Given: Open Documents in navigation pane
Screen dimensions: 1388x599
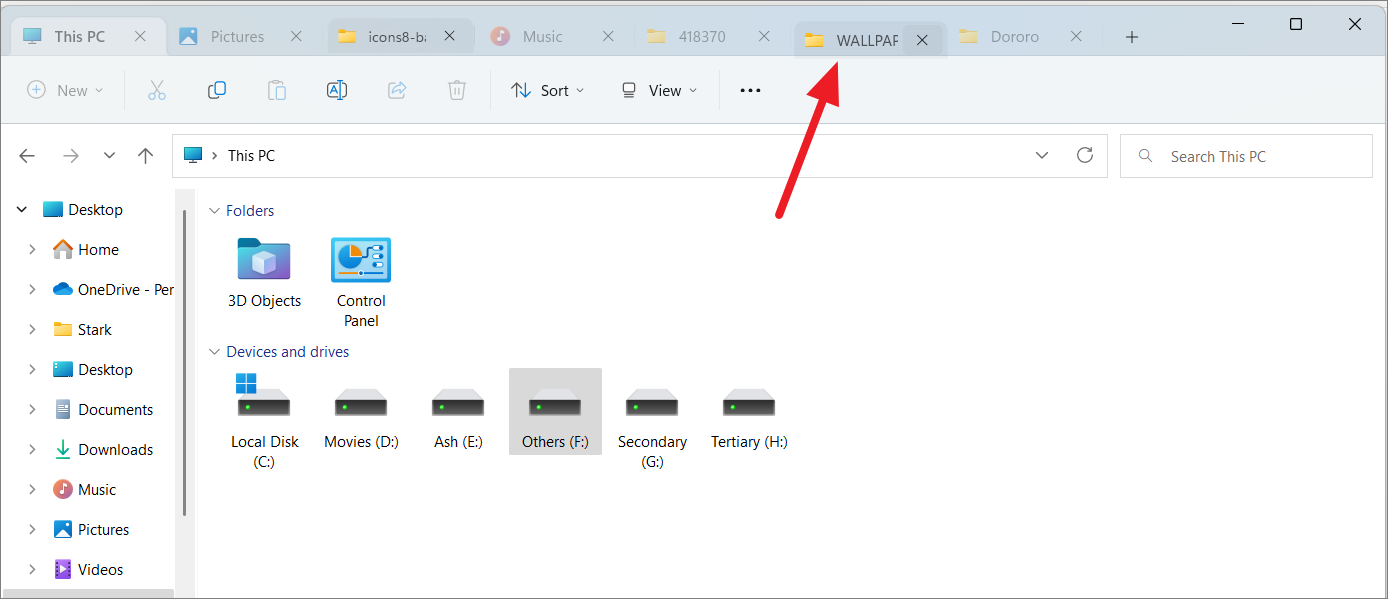Looking at the screenshot, I should (103, 410).
